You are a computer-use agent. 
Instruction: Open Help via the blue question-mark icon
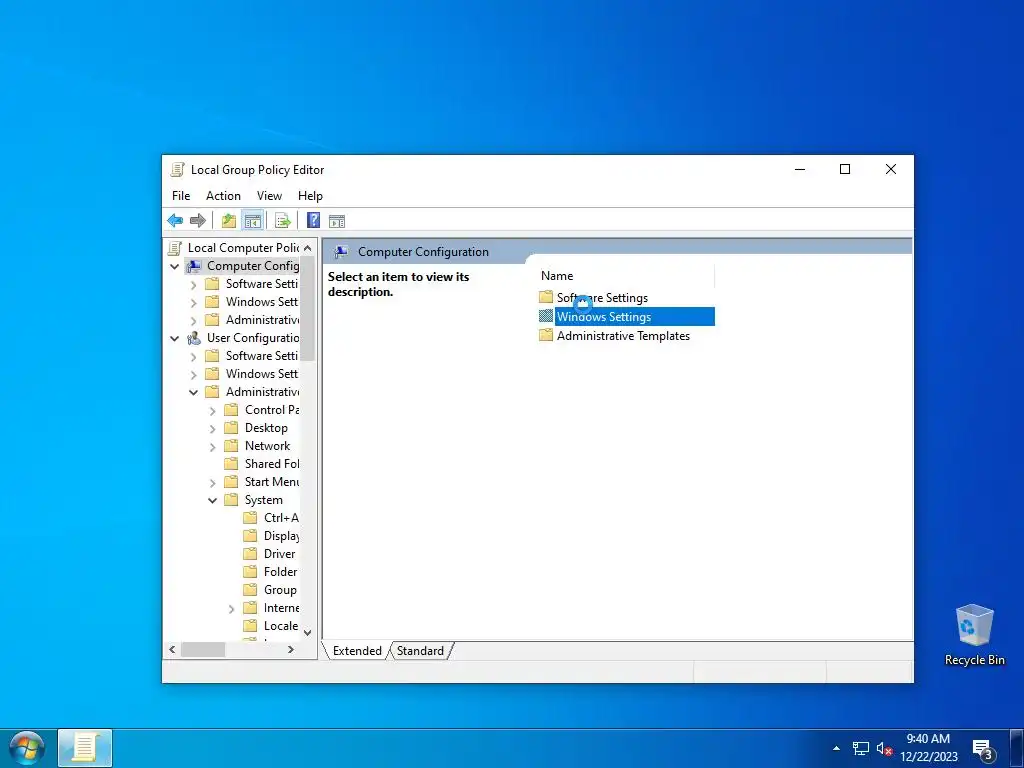click(x=313, y=221)
